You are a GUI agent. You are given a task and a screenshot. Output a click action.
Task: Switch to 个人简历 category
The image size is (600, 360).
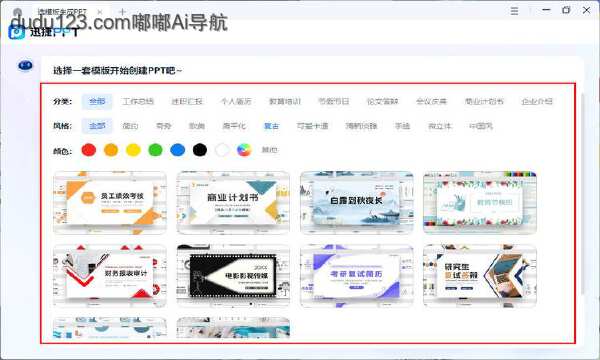(236, 101)
